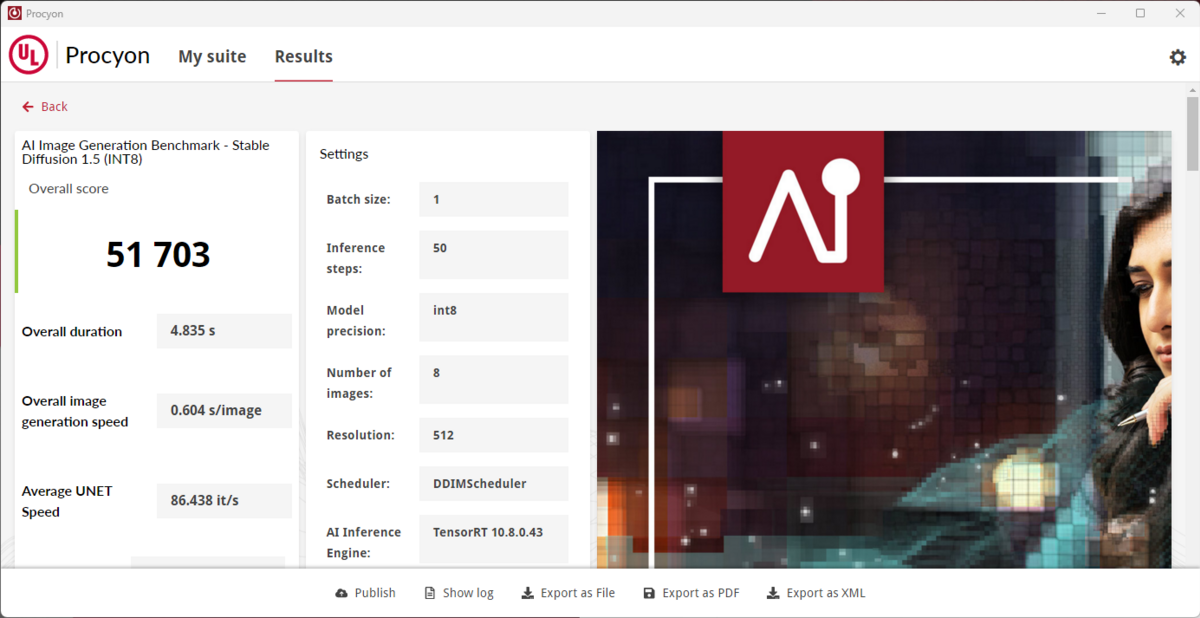
Task: Switch to the My suite tab
Action: click(x=212, y=57)
